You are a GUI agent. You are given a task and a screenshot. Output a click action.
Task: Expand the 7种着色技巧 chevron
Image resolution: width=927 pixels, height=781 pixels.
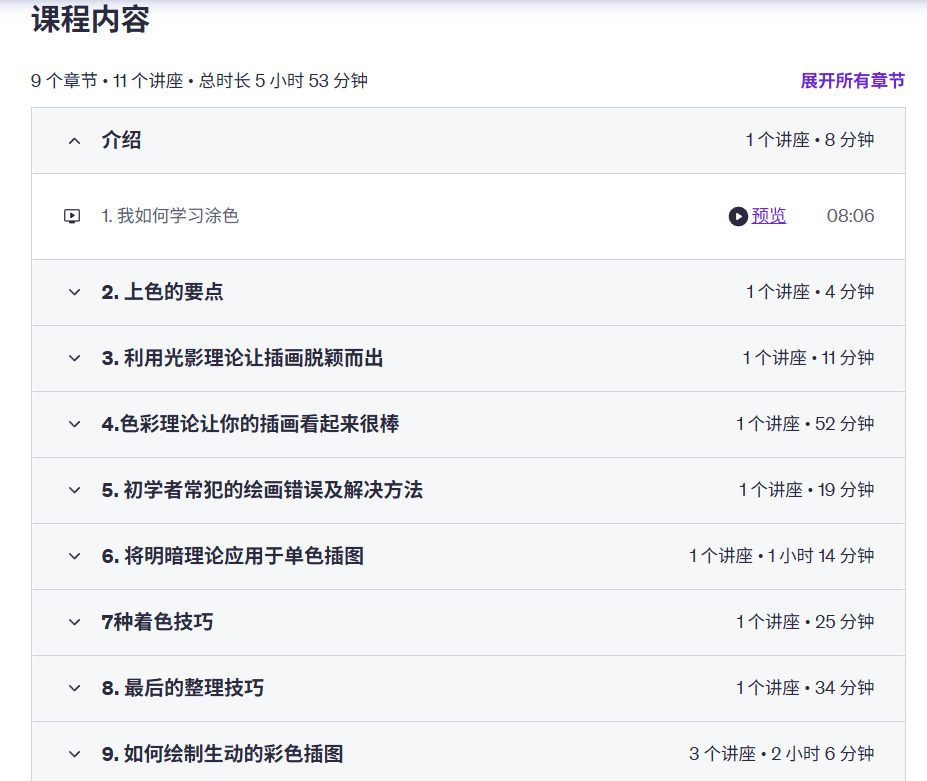pyautogui.click(x=74, y=622)
